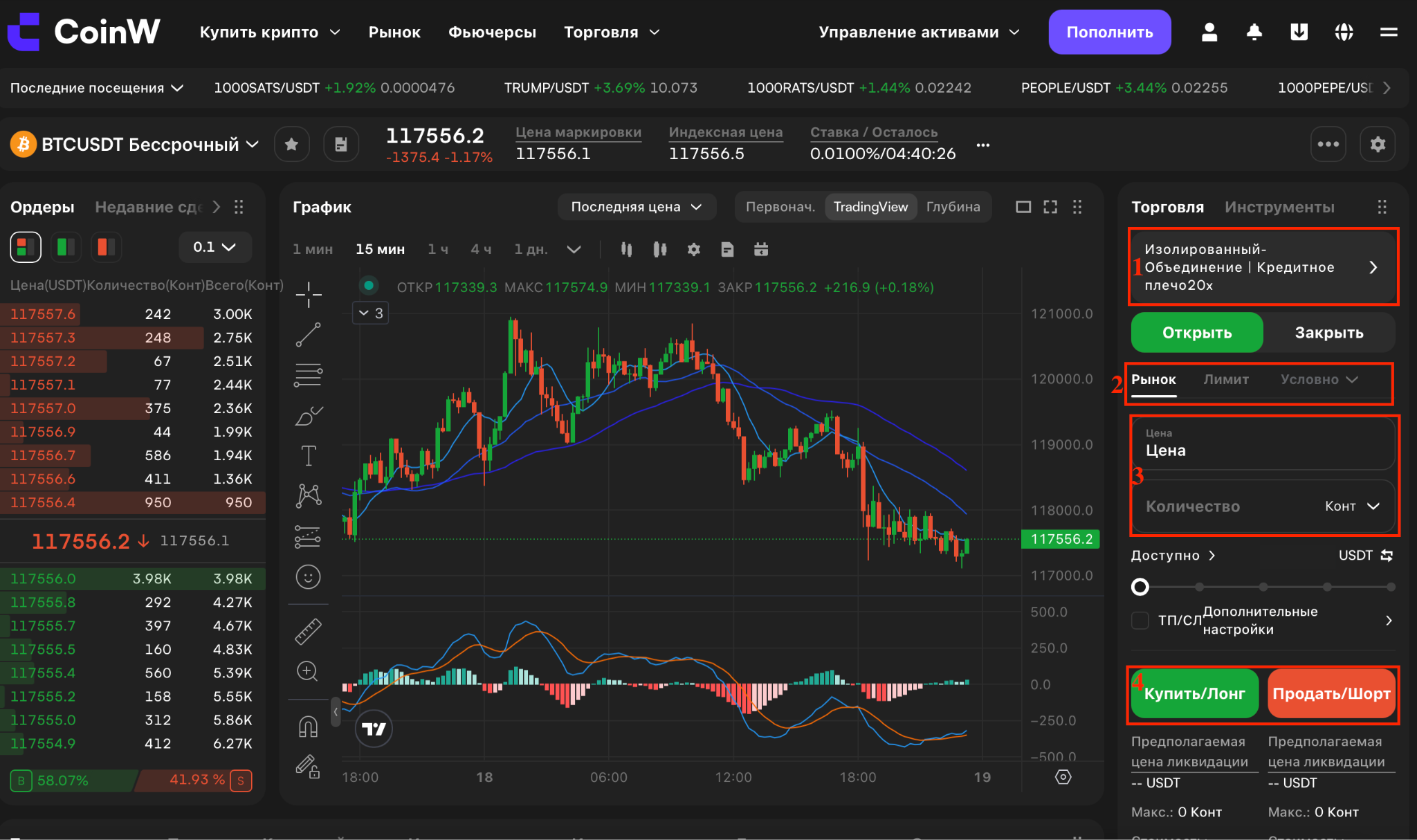
Task: Click the CoinW logo
Action: 84,32
